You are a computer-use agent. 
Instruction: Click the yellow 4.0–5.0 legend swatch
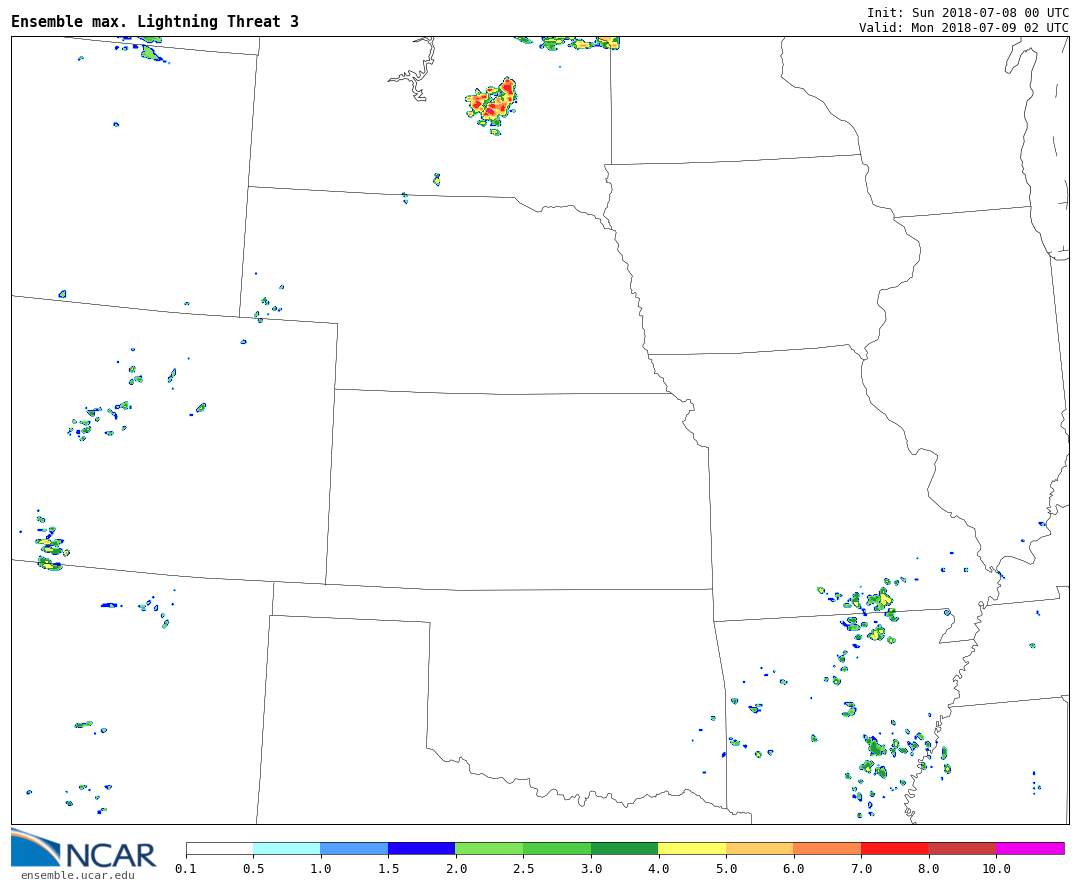[x=692, y=848]
